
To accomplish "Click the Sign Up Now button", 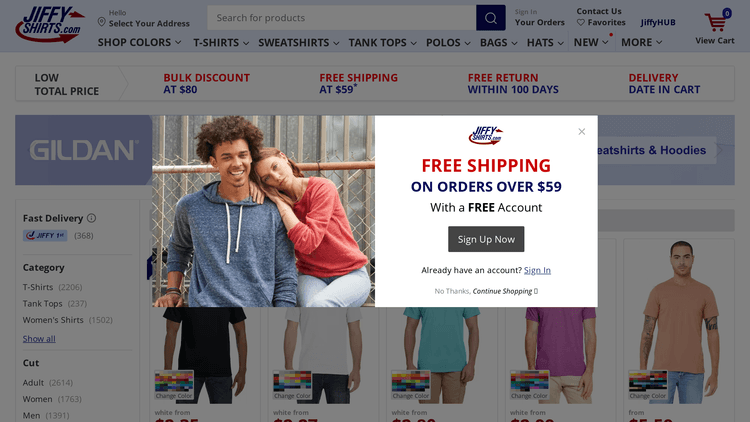I will (x=486, y=239).
